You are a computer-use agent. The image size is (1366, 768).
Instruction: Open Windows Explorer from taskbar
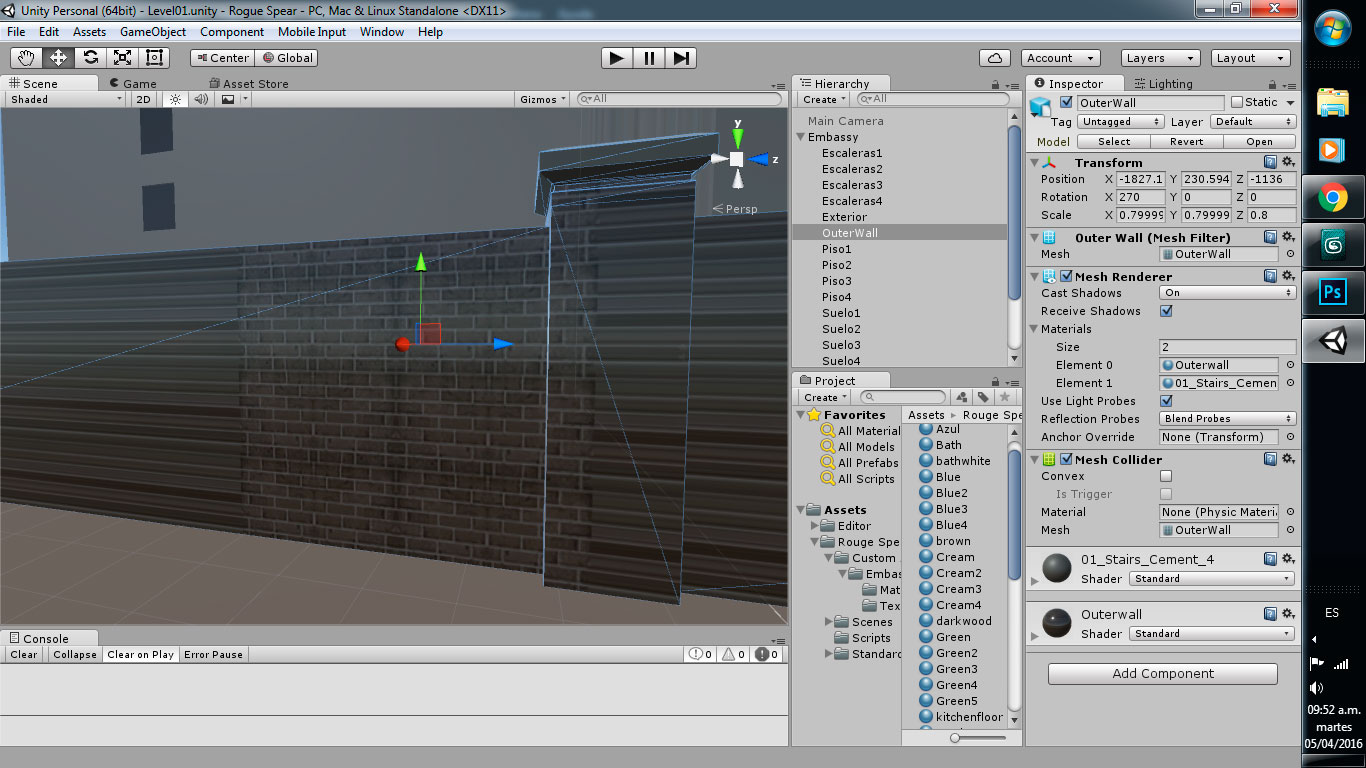pyautogui.click(x=1332, y=104)
